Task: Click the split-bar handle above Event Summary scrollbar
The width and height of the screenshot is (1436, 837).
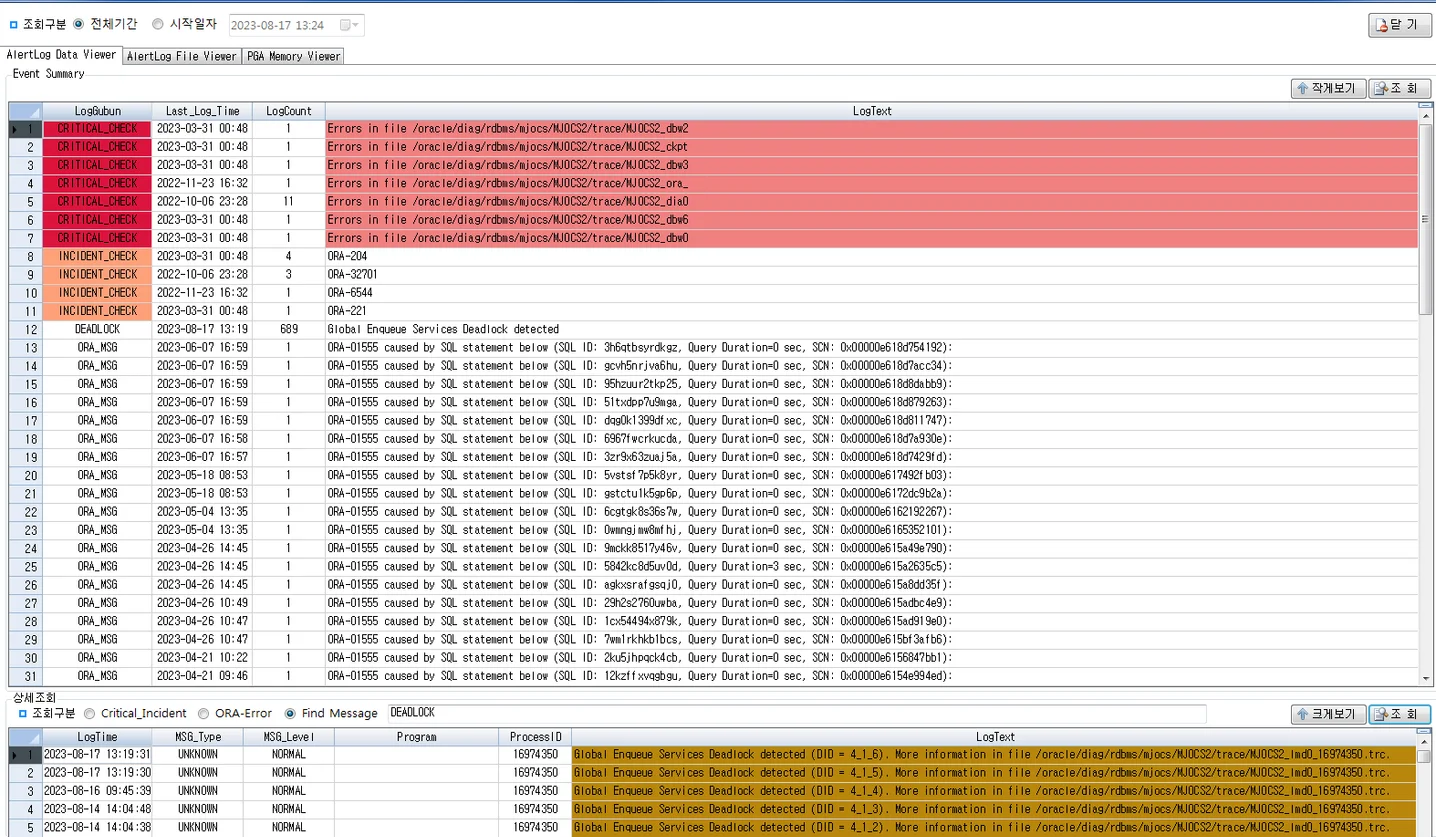Action: 1425,106
